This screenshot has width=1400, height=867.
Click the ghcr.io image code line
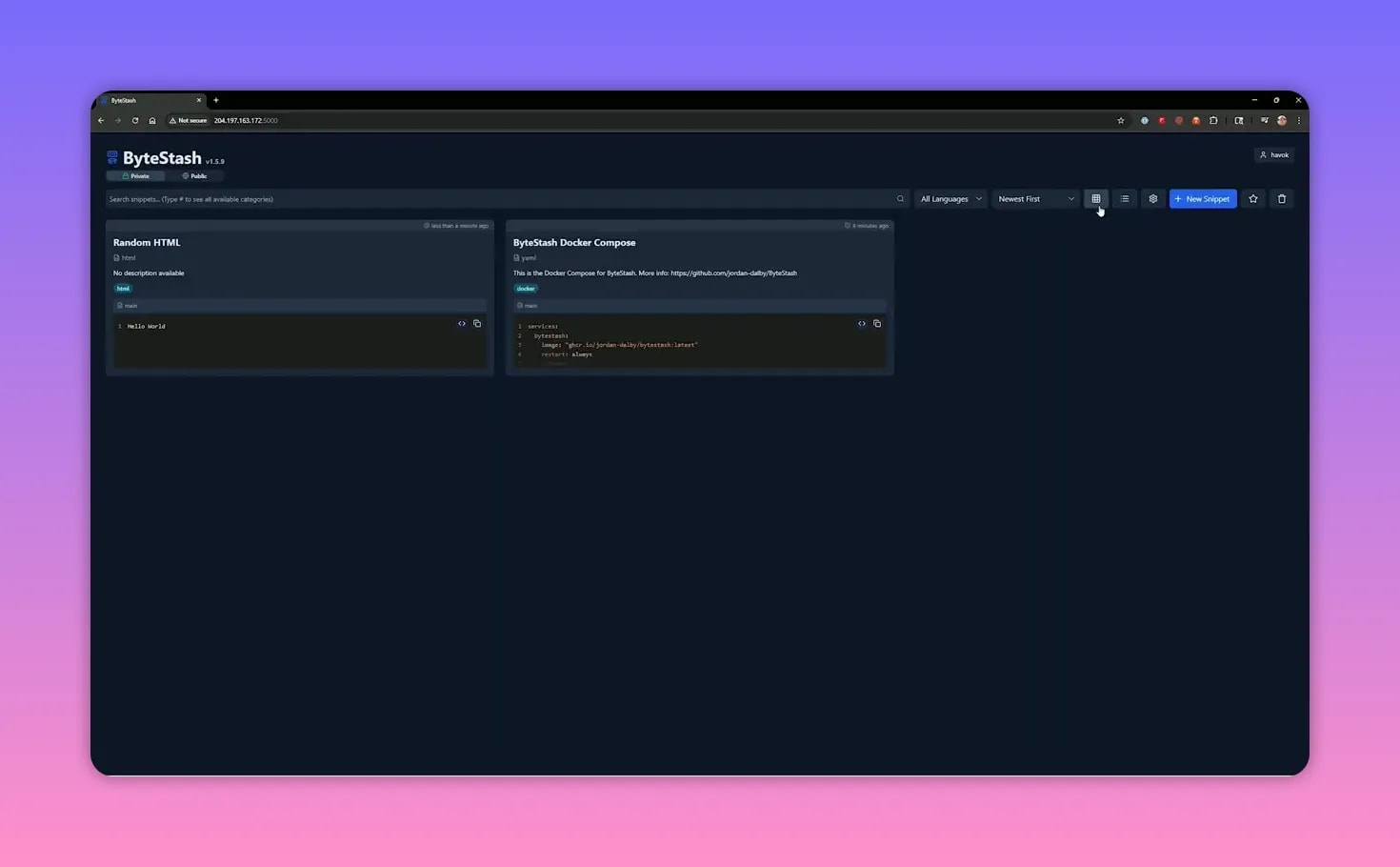pyautogui.click(x=619, y=345)
